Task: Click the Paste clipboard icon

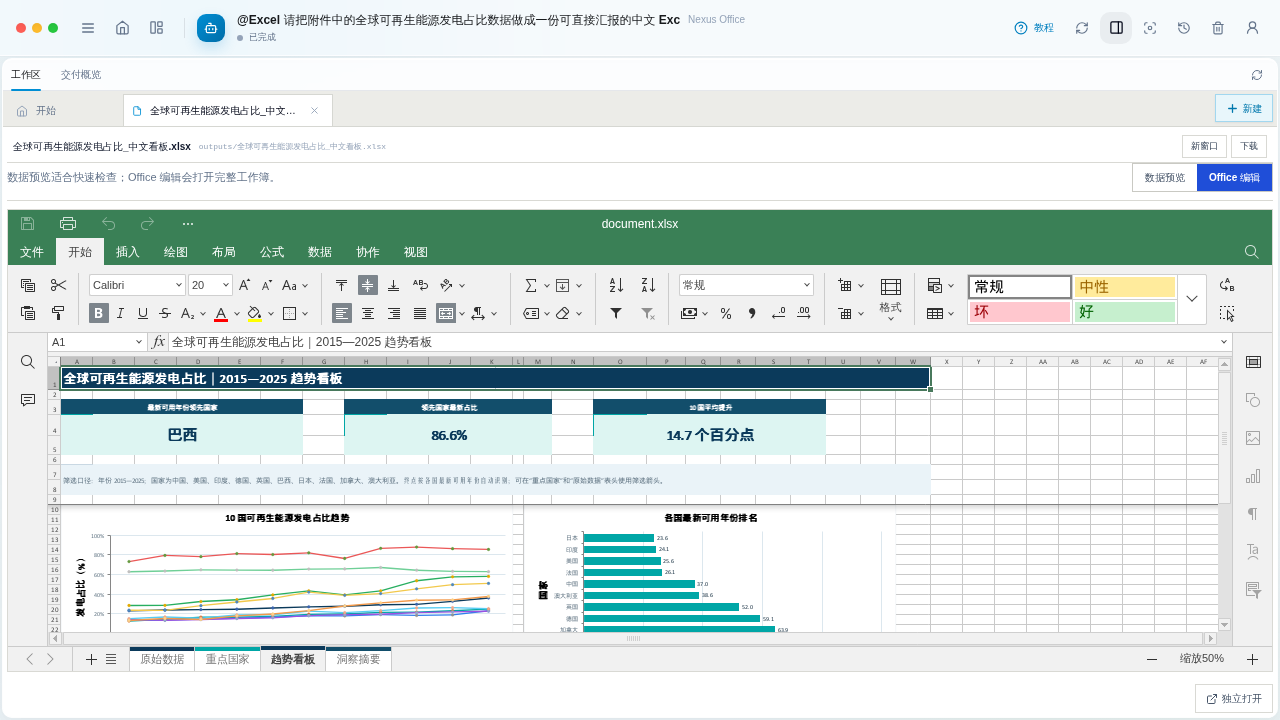Action: coord(28,313)
